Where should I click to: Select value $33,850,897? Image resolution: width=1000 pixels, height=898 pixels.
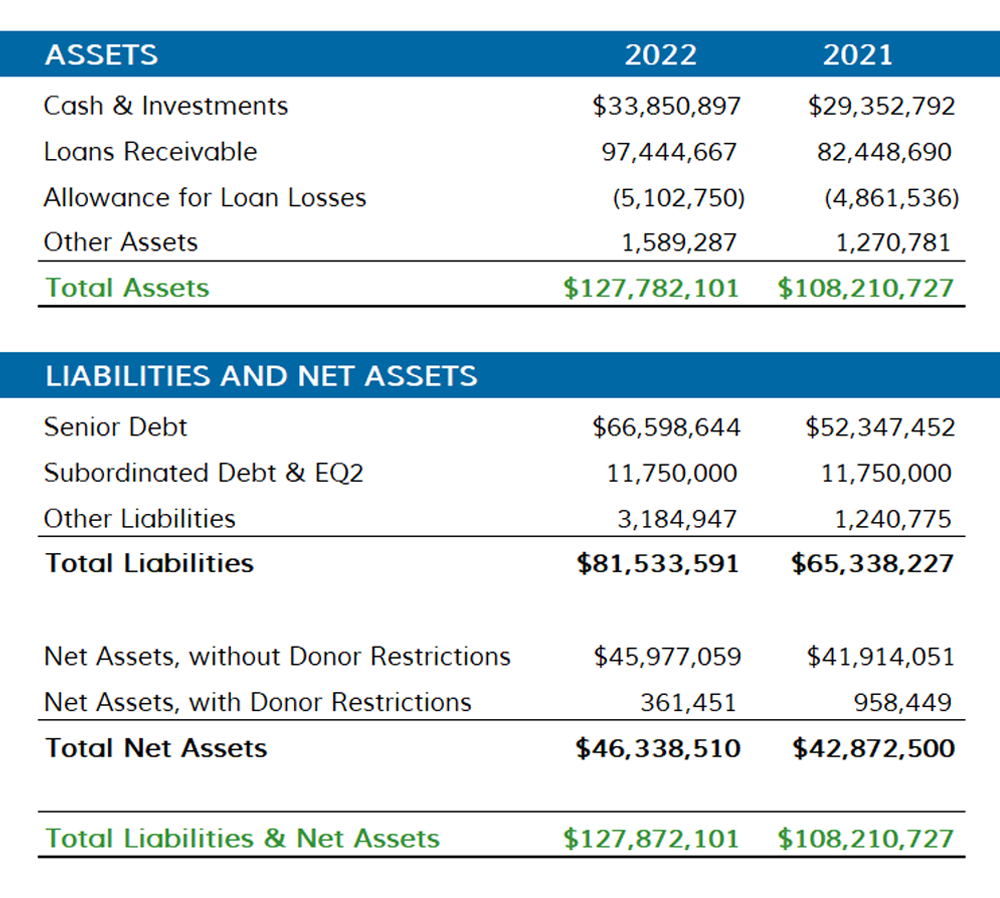point(666,106)
